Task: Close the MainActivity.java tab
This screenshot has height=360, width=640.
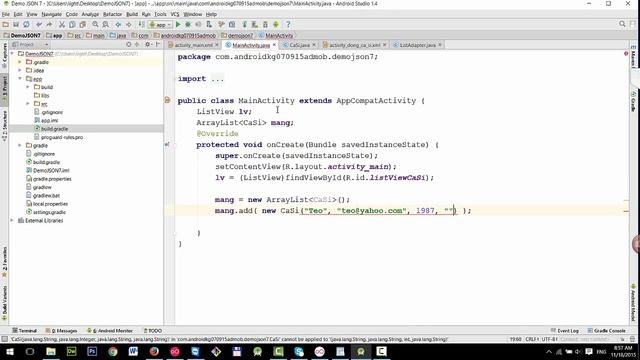Action: point(274,45)
